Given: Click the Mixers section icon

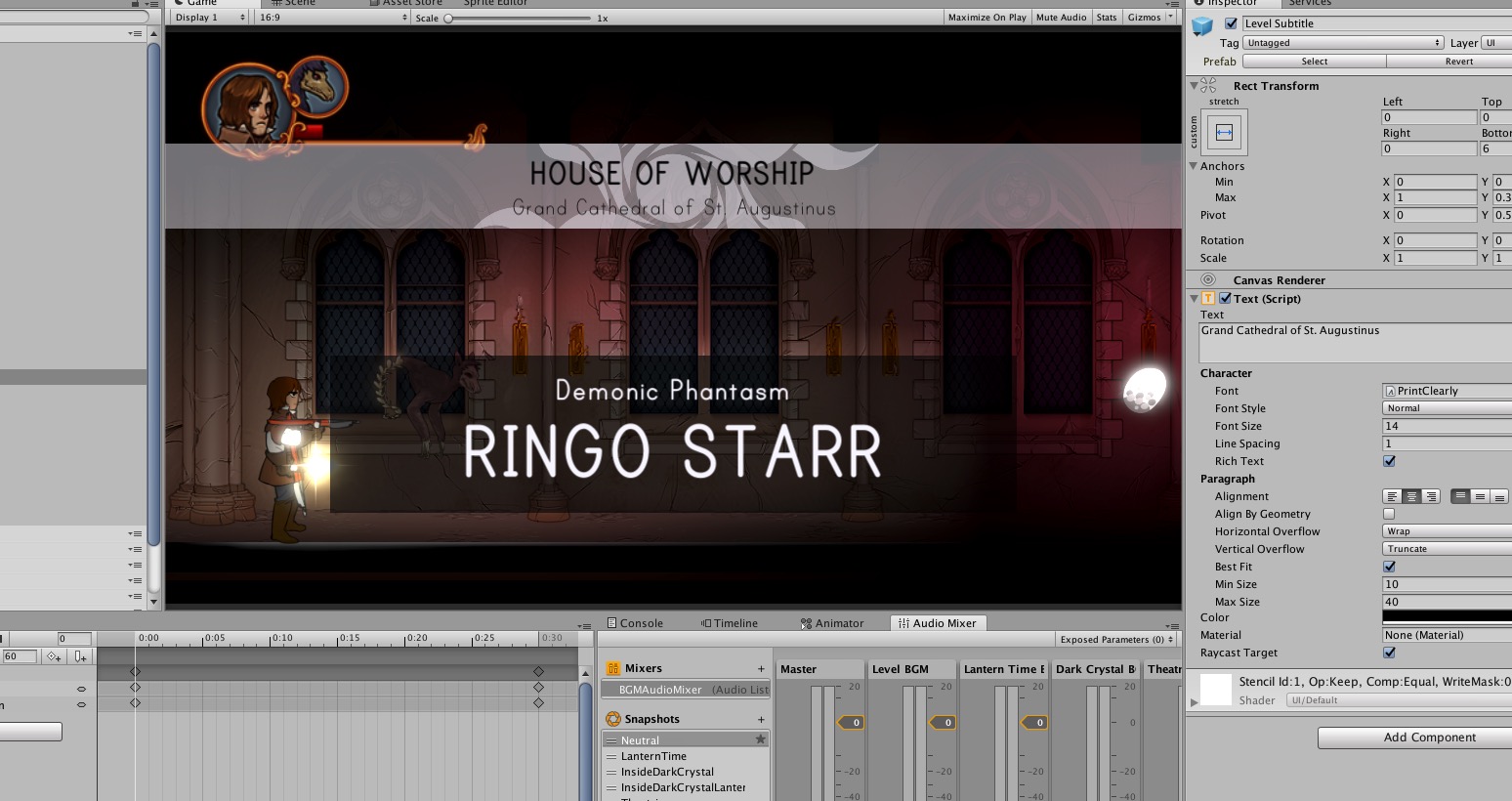Looking at the screenshot, I should pyautogui.click(x=613, y=668).
